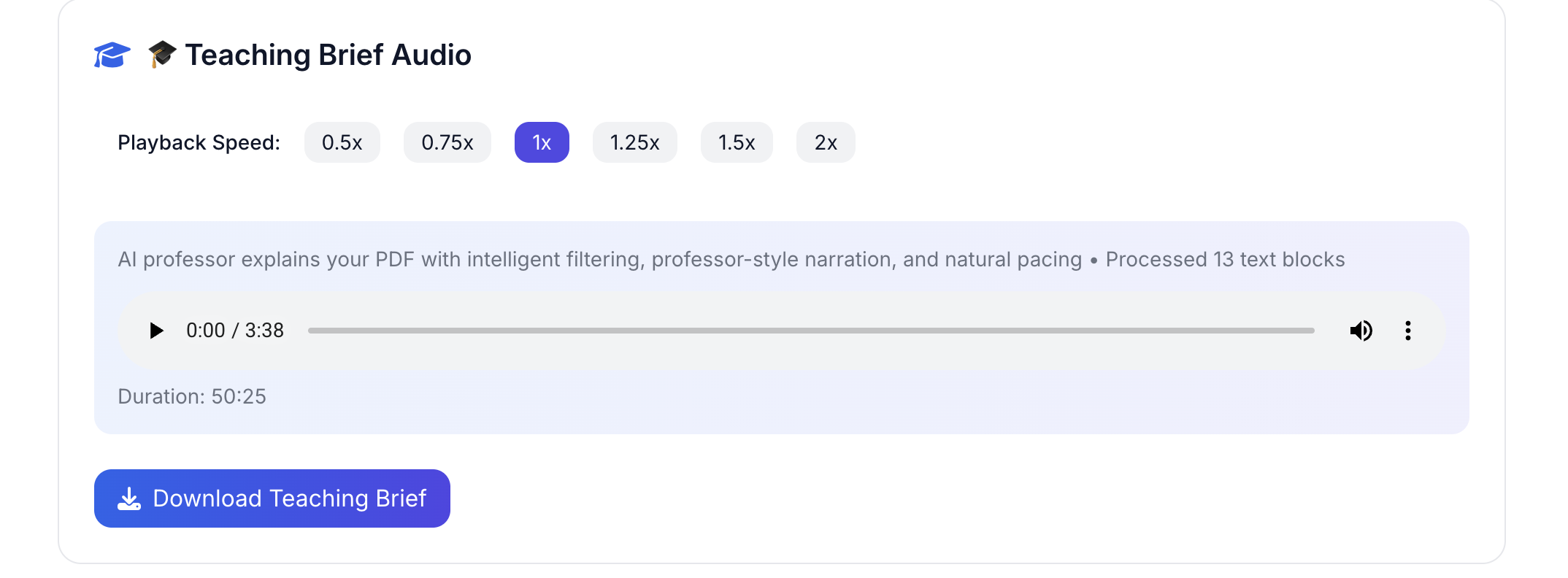Click the download arrow icon on the button
Image resolution: width=1568 pixels, height=578 pixels.
tap(128, 498)
